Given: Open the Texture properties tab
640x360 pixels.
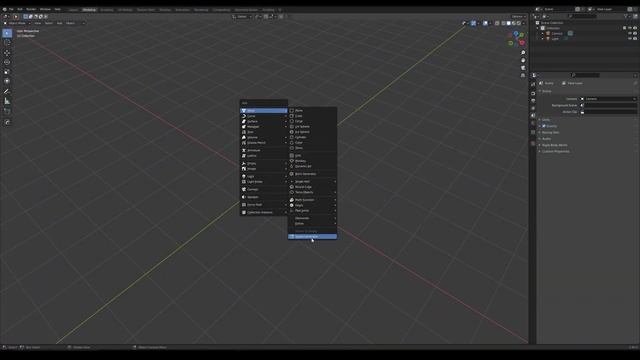Looking at the screenshot, I should [533, 143].
